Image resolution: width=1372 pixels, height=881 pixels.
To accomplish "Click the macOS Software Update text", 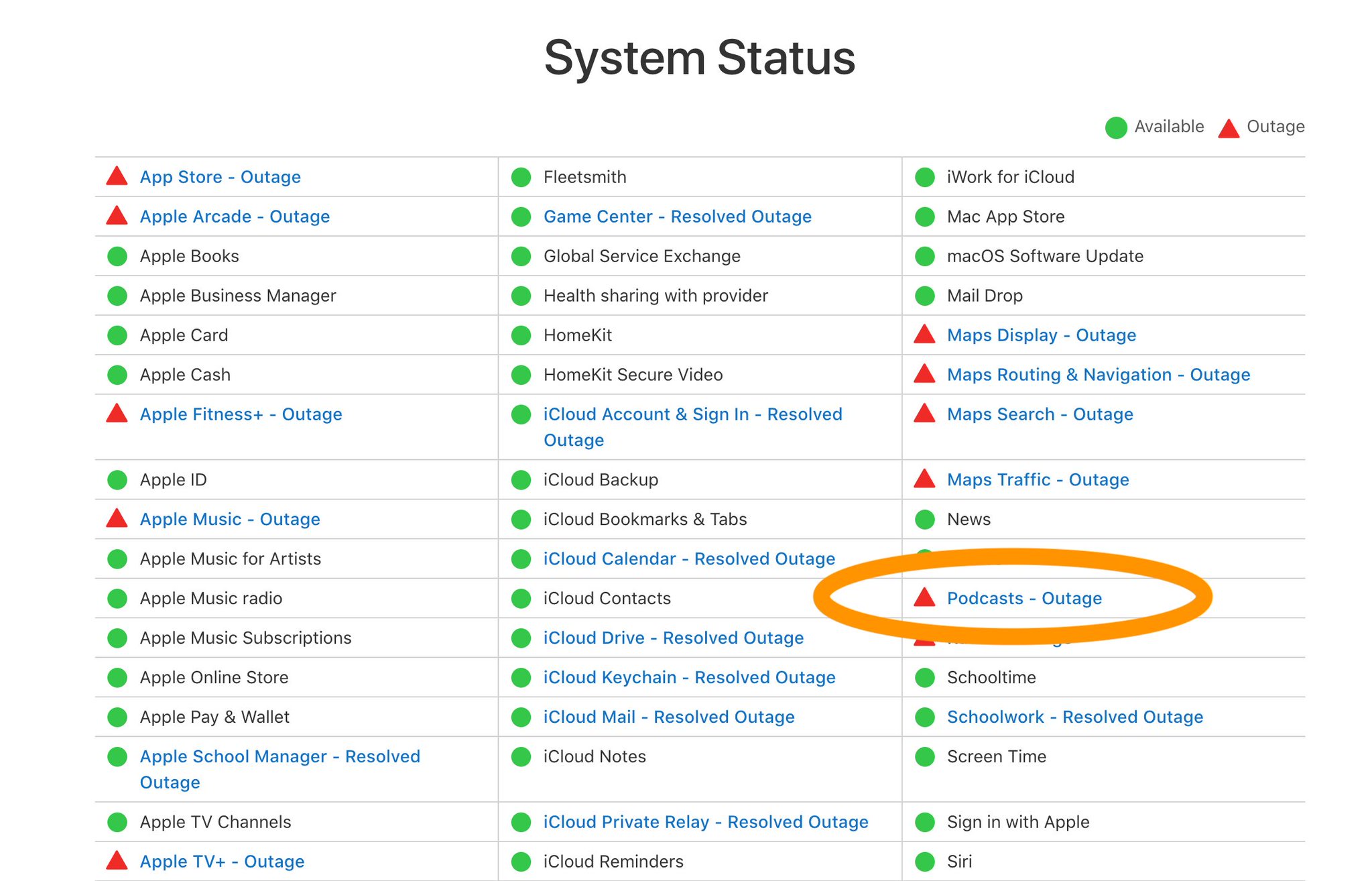I will (1045, 256).
